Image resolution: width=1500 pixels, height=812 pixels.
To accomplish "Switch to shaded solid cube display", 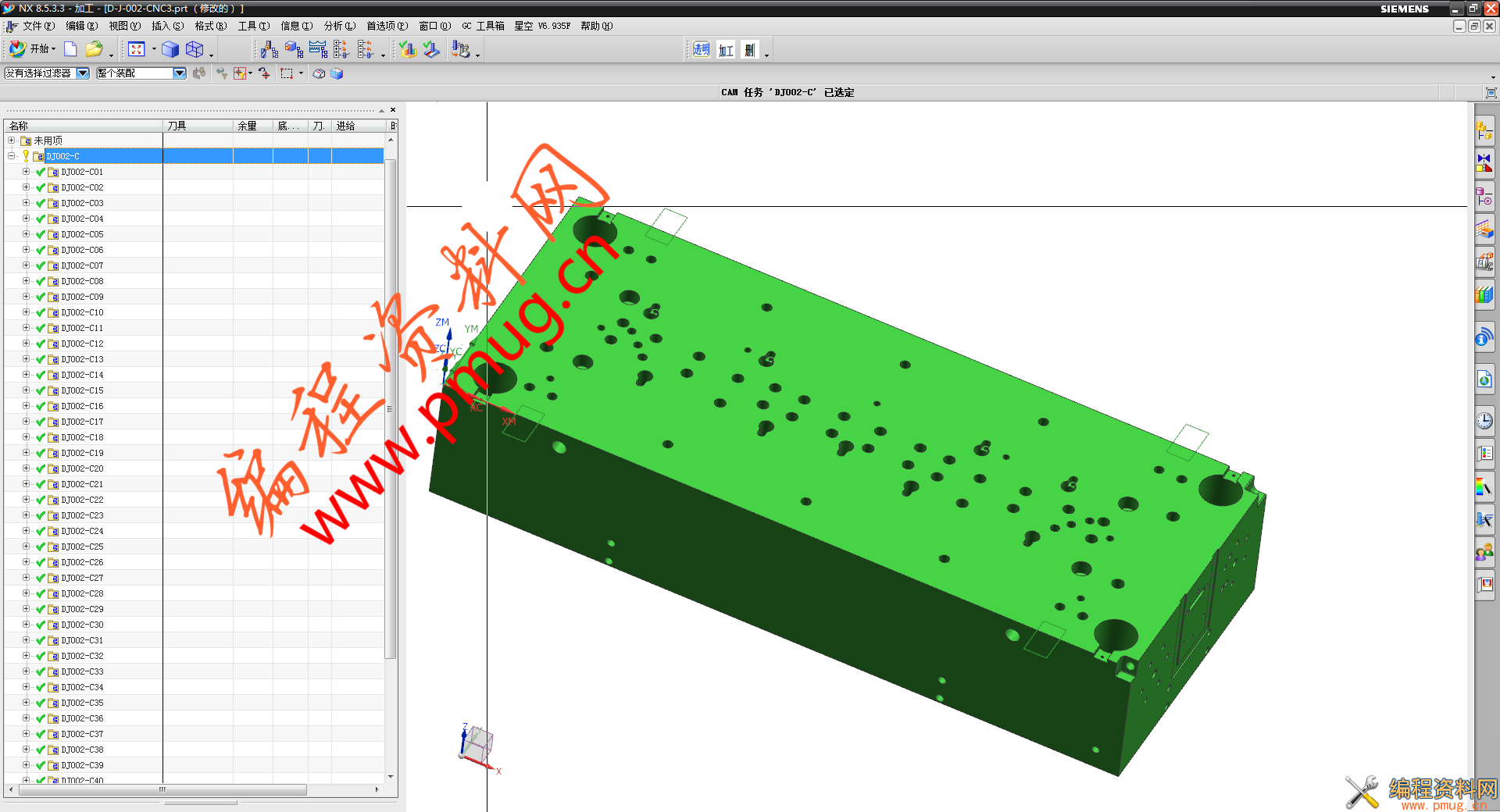I will click(170, 49).
